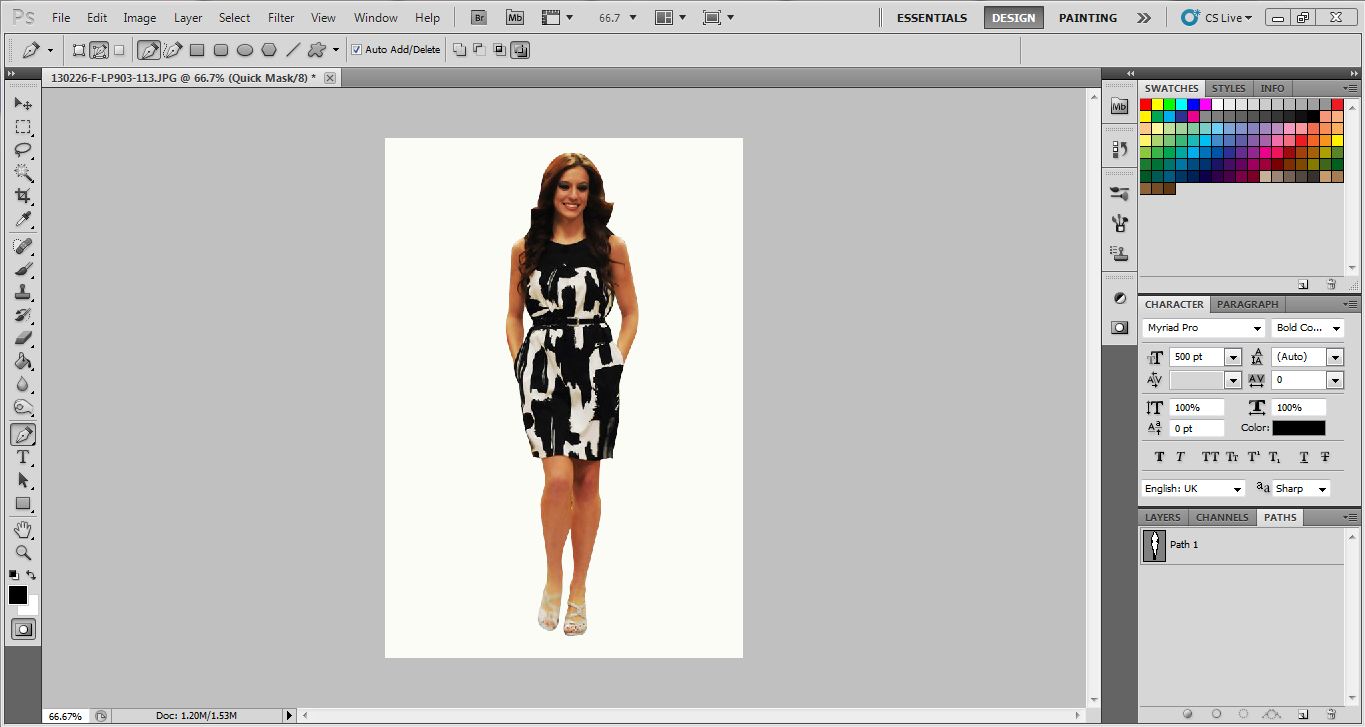Select the Move tool
This screenshot has width=1365, height=727.
[x=23, y=103]
